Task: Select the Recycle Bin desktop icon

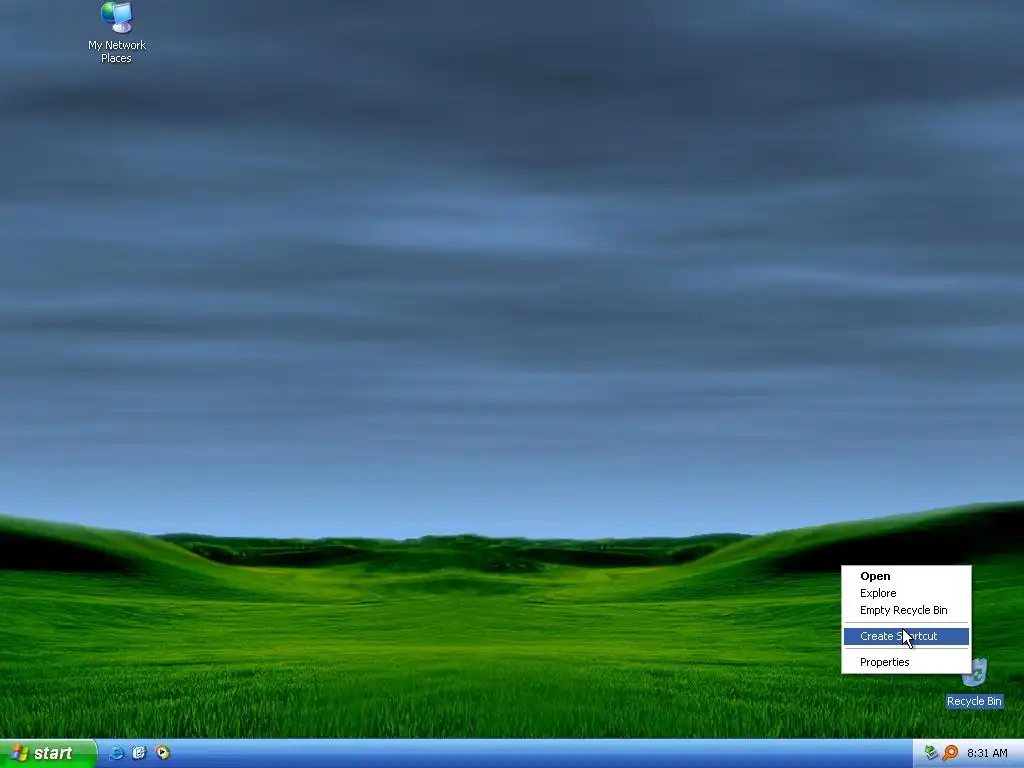Action: [x=975, y=673]
